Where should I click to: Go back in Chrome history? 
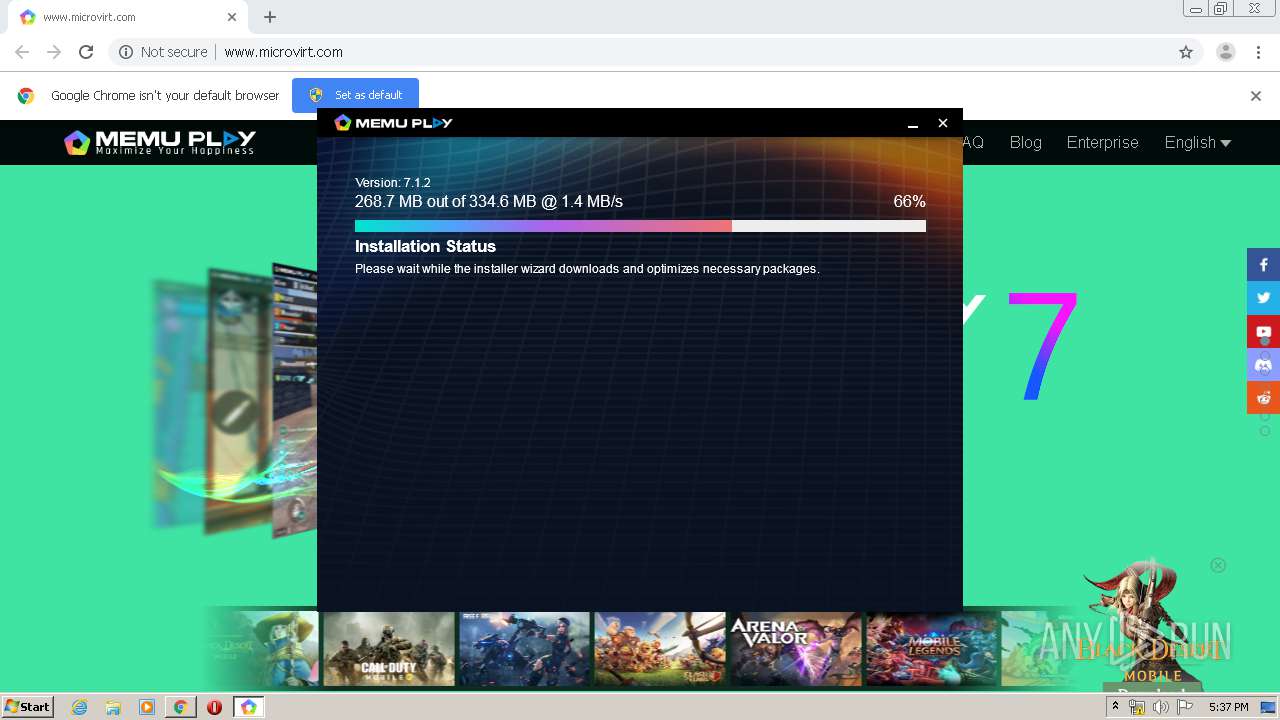22,52
